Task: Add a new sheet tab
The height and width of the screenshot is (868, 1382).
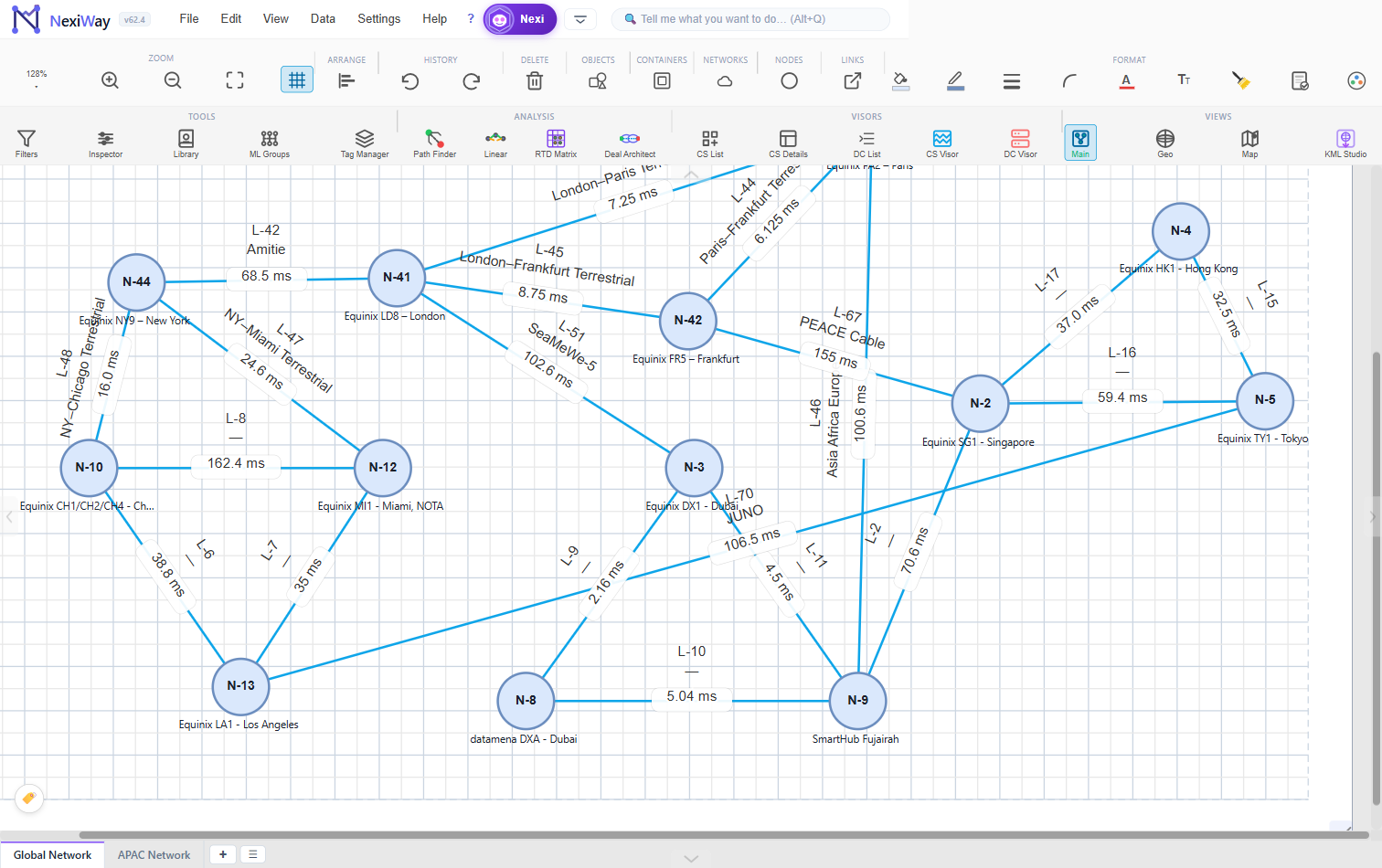Action: pyautogui.click(x=222, y=854)
